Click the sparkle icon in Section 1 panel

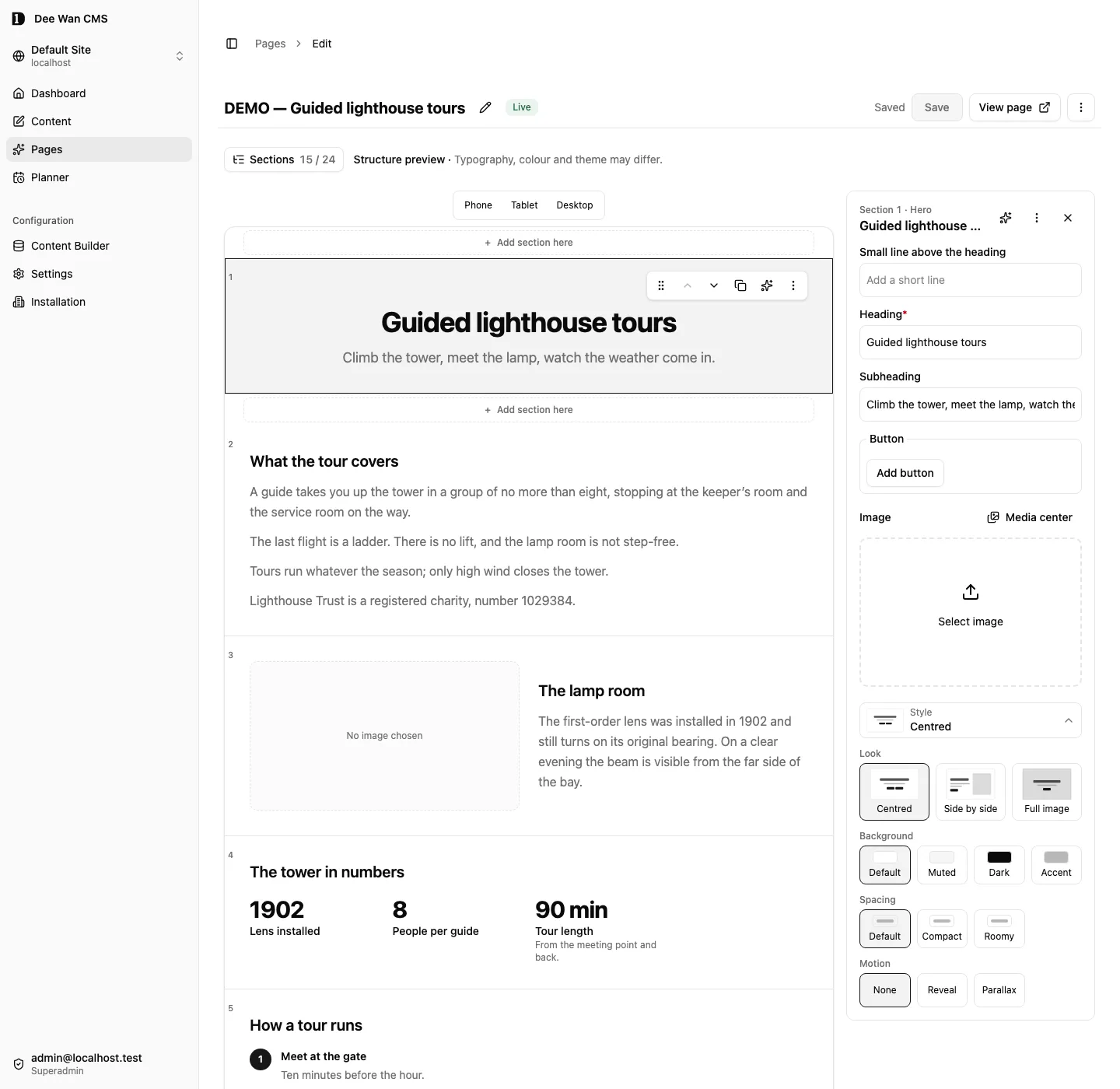click(x=1006, y=218)
